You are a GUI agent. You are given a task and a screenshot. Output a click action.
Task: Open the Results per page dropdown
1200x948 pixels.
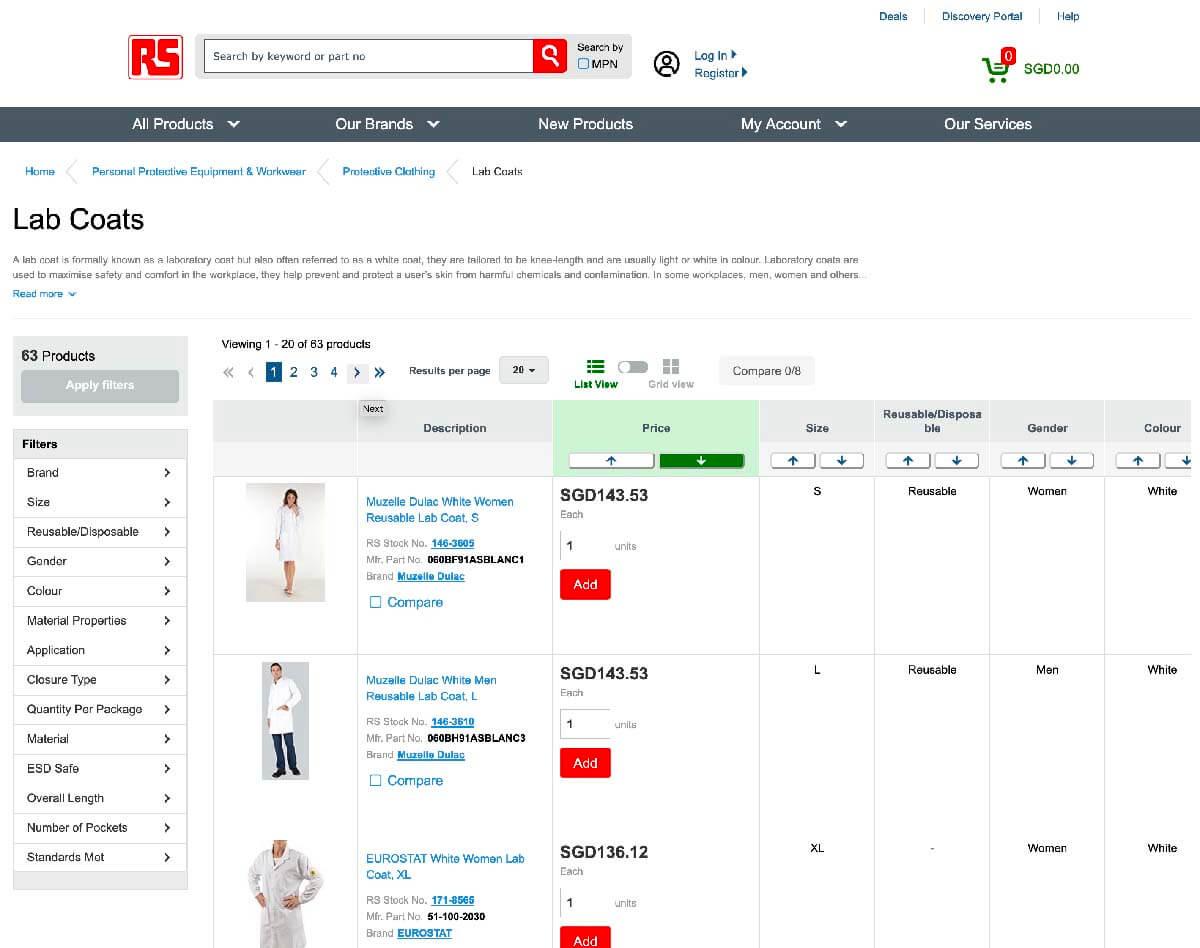click(524, 370)
